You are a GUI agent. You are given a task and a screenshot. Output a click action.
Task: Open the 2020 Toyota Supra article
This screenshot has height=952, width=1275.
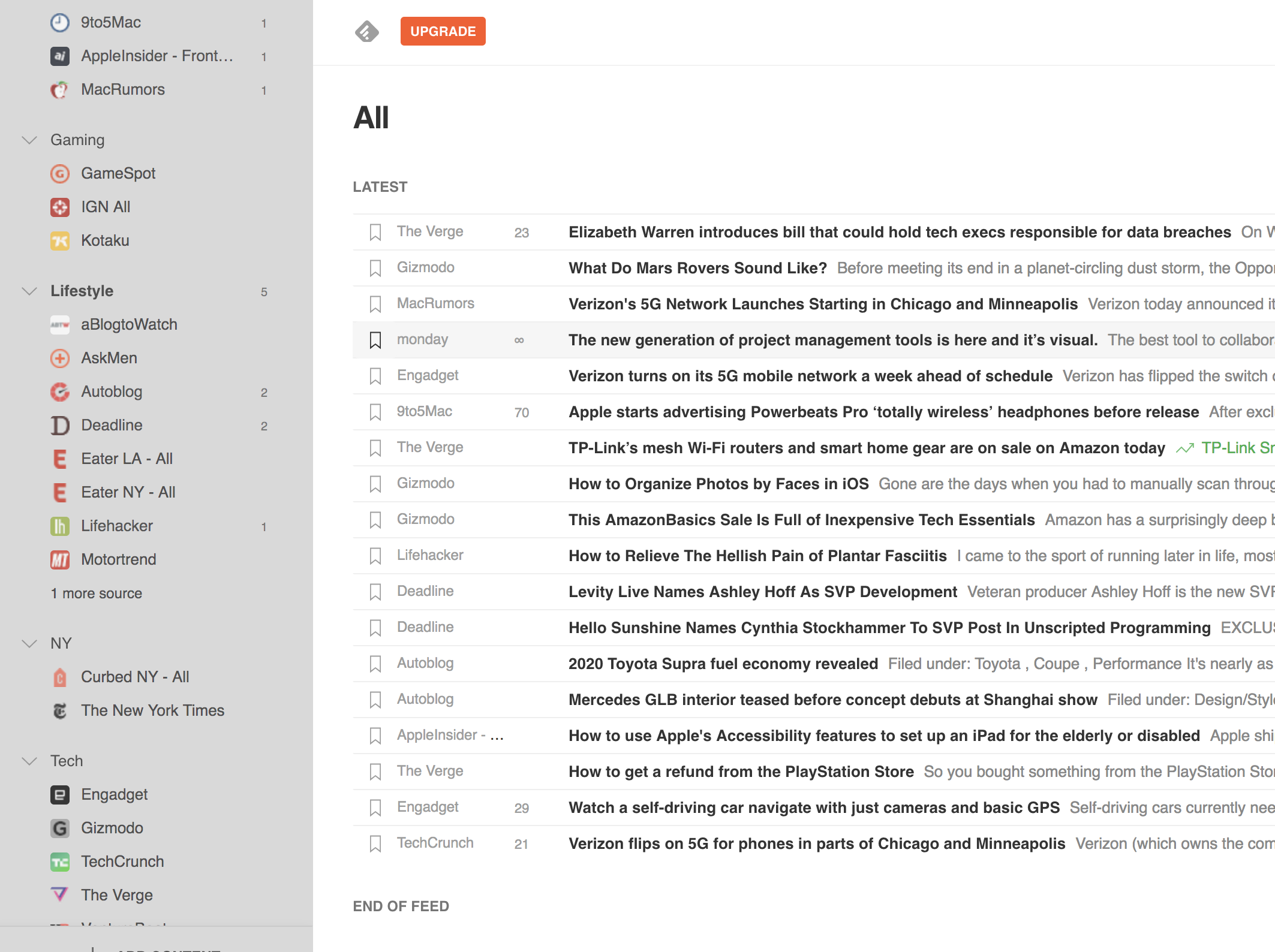pyautogui.click(x=723, y=664)
